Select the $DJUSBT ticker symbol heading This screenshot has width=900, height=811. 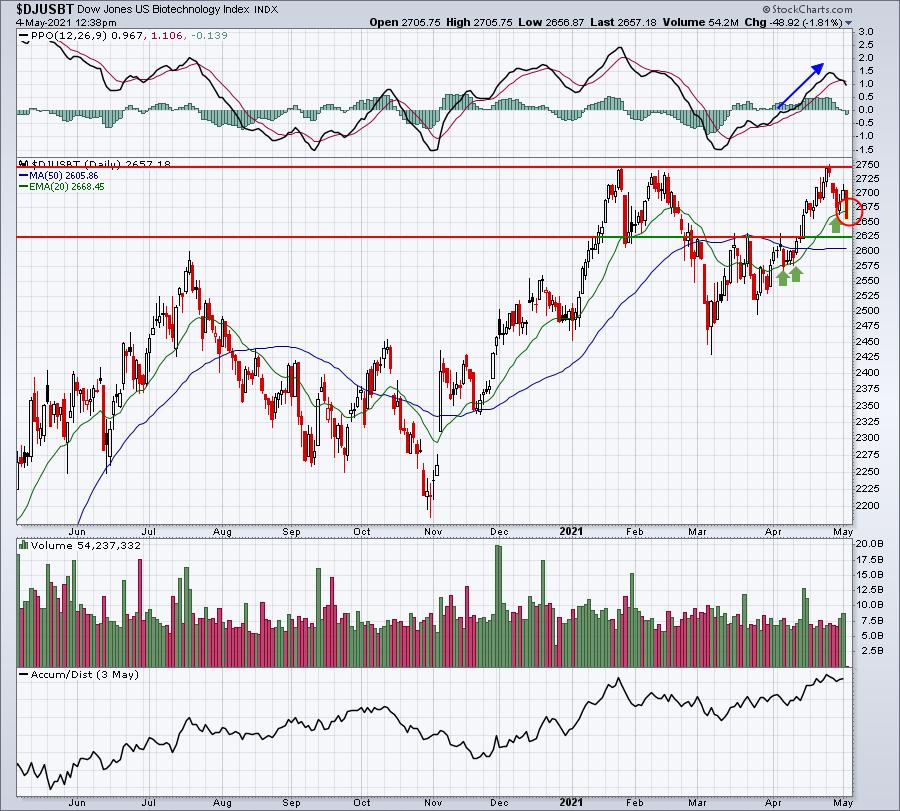pyautogui.click(x=45, y=9)
